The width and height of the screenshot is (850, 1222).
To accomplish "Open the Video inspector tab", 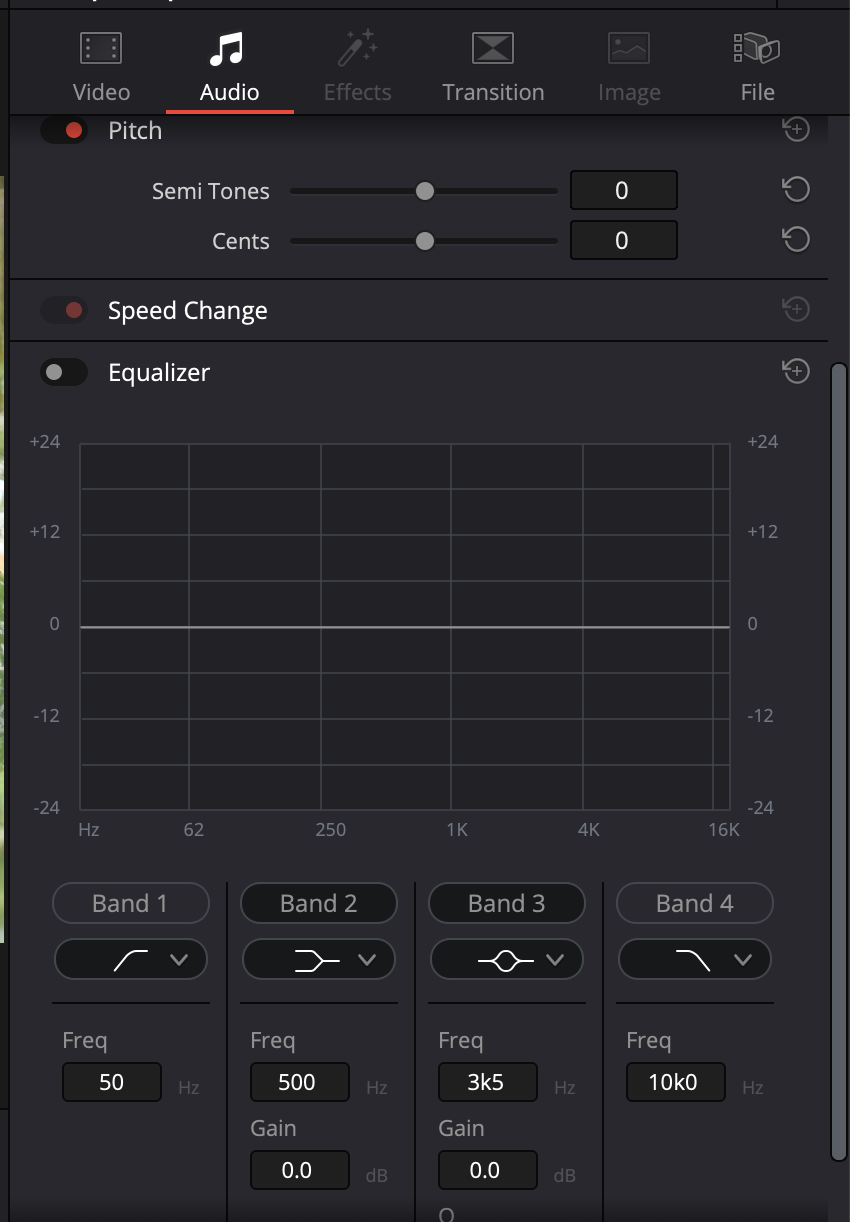I will coord(101,68).
